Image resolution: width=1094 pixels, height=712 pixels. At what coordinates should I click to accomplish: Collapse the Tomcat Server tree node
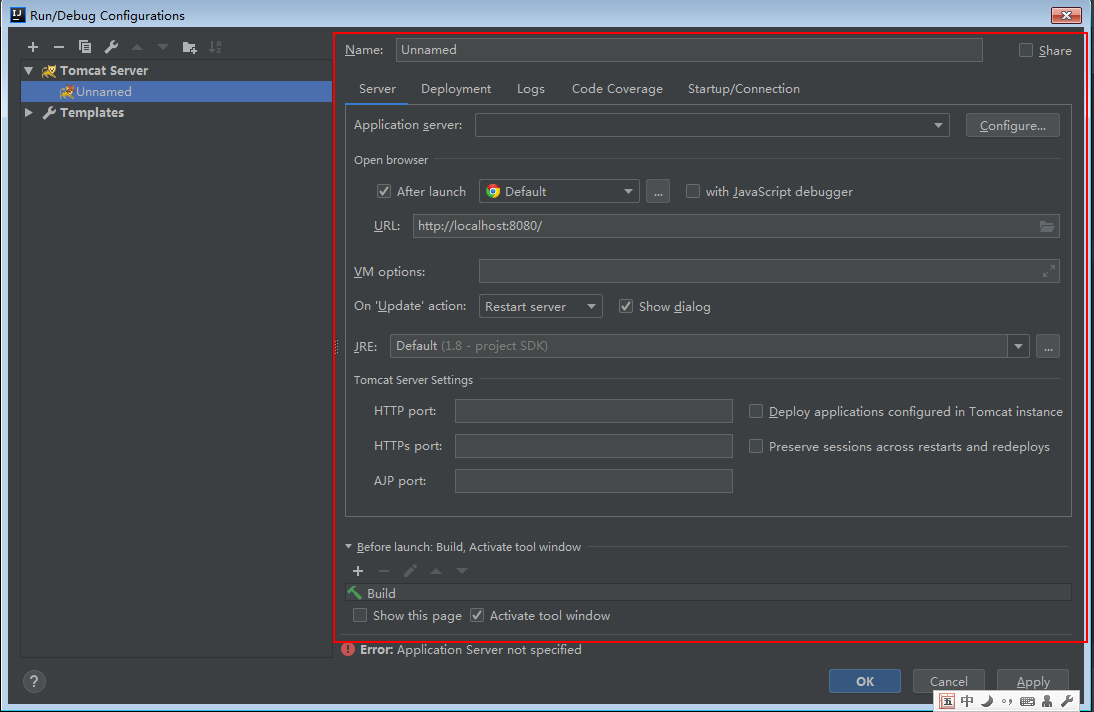point(29,71)
